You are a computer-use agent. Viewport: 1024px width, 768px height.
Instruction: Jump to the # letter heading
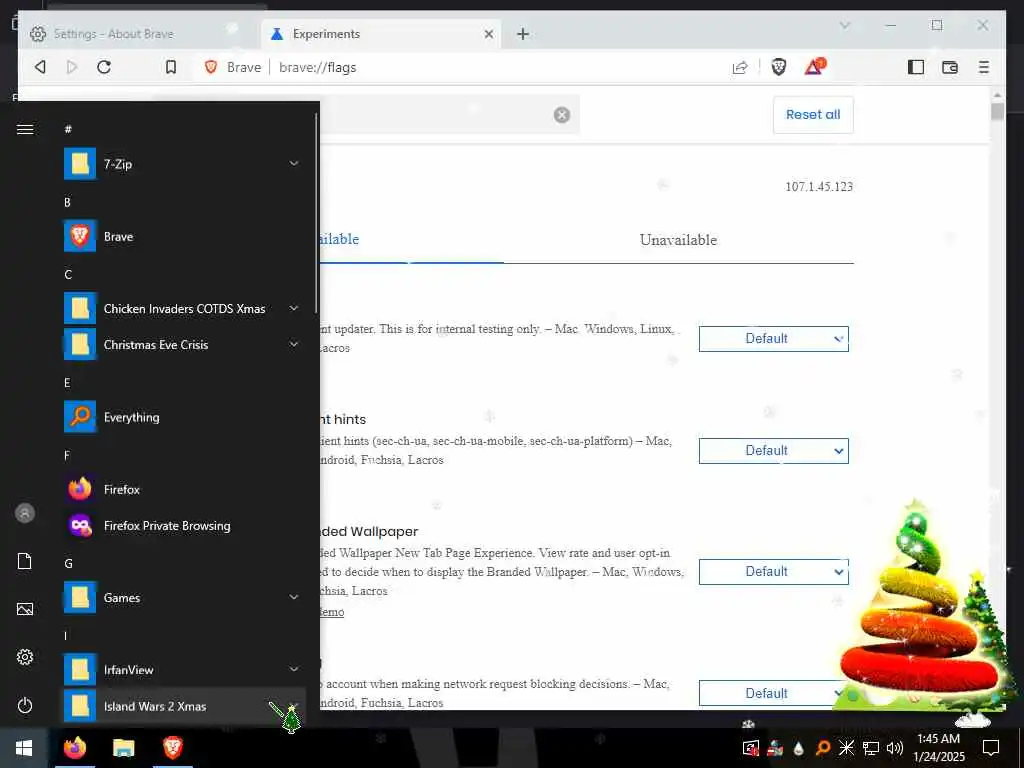pyautogui.click(x=68, y=129)
